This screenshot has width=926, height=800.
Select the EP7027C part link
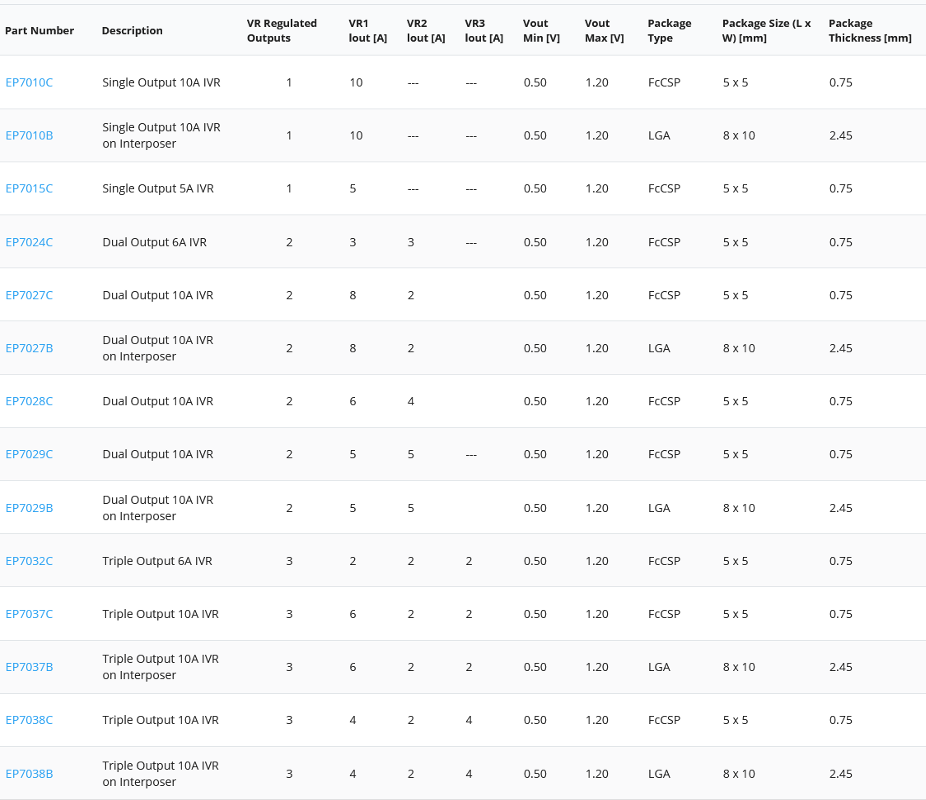[x=29, y=295]
